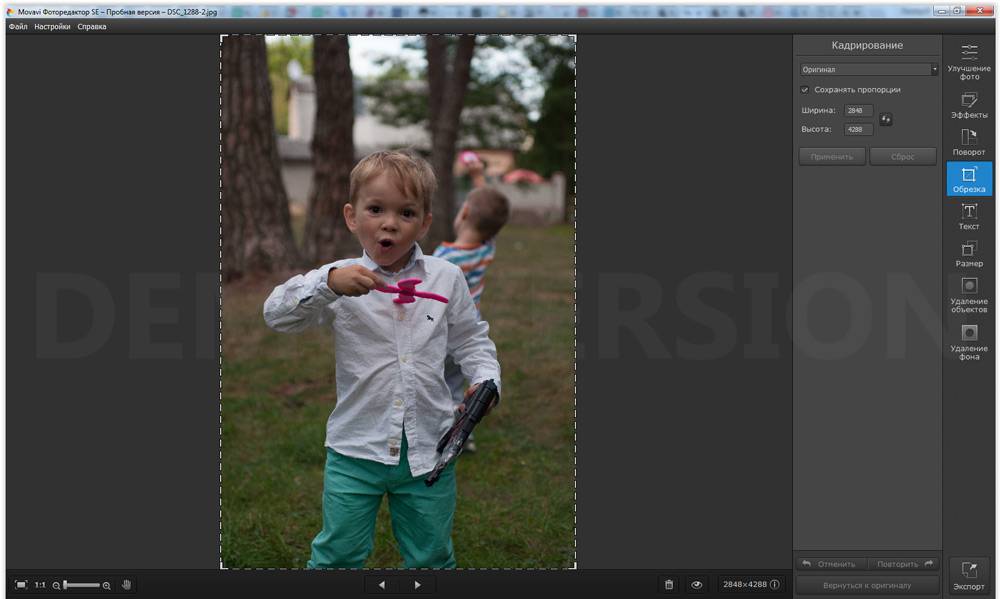Toggle the 1:1 actual size view
The image size is (1000, 599).
[40, 585]
